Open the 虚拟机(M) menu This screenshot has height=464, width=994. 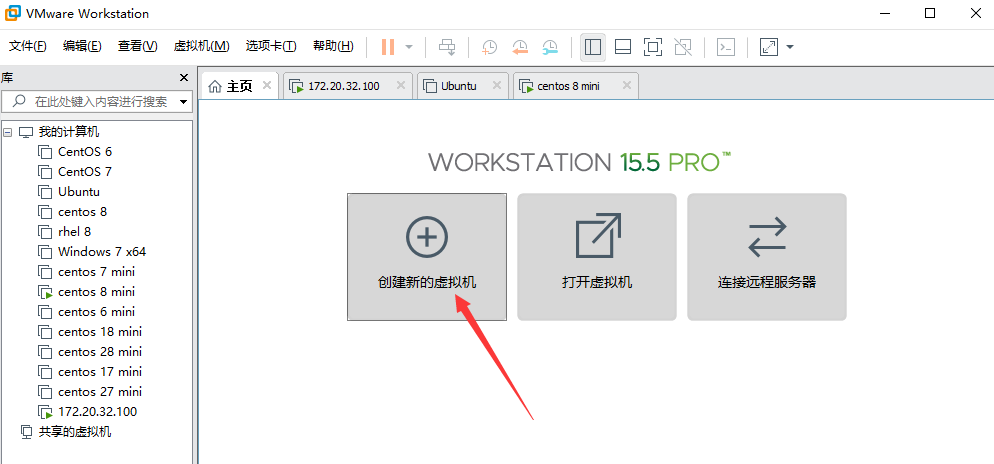[x=202, y=46]
